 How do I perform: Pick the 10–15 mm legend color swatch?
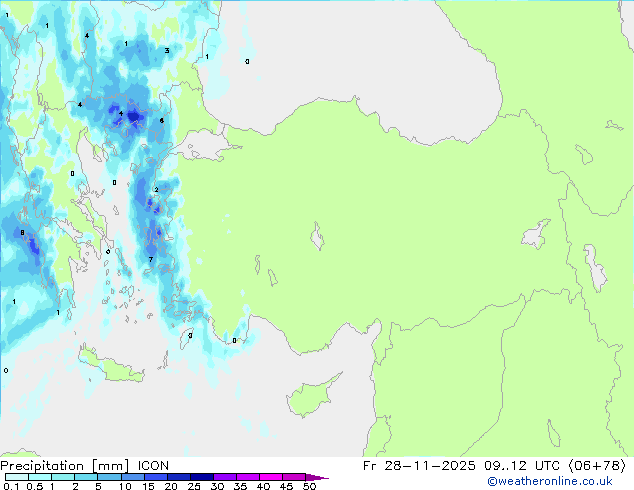pos(133,477)
